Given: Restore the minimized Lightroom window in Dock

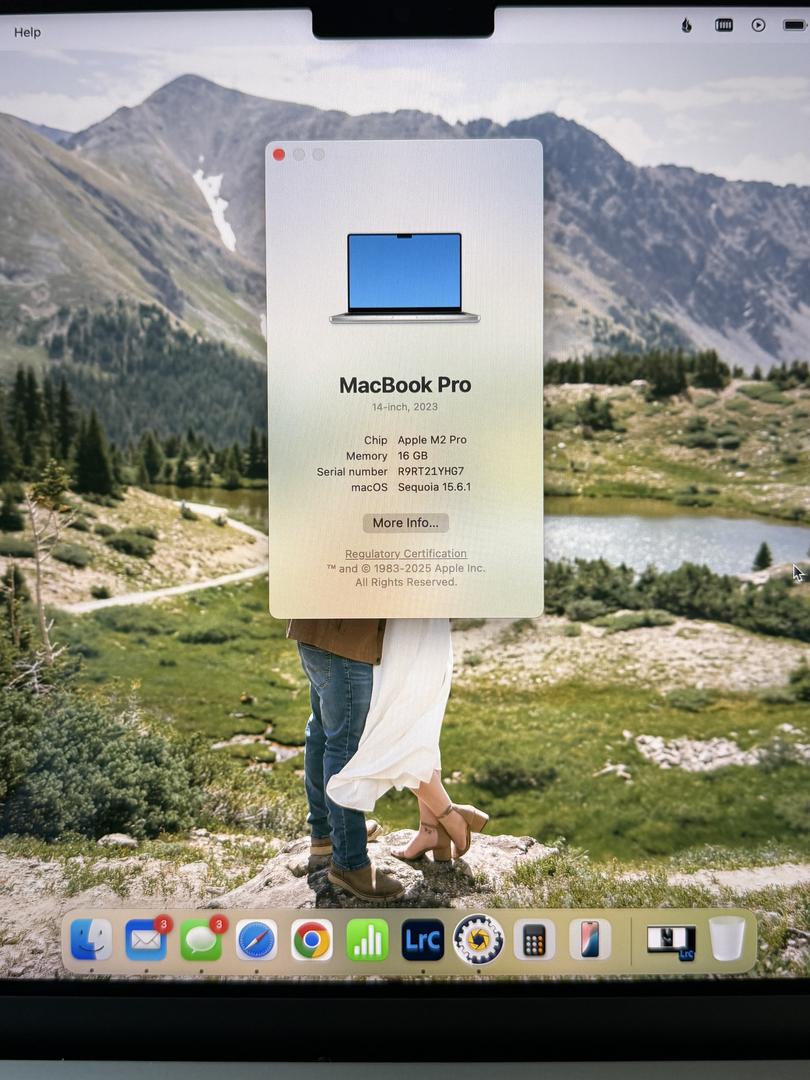Looking at the screenshot, I should point(671,940).
